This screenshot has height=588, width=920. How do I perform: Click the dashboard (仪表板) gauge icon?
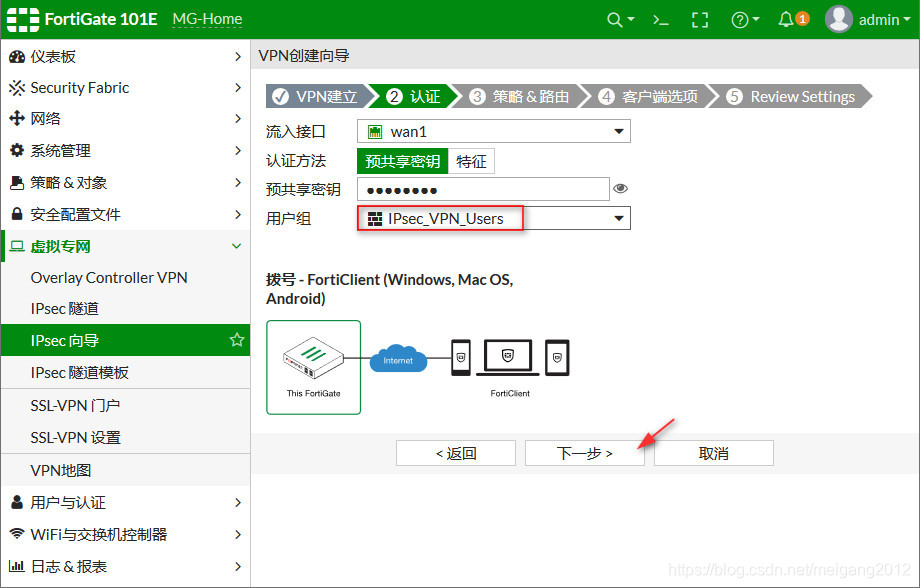[x=17, y=56]
